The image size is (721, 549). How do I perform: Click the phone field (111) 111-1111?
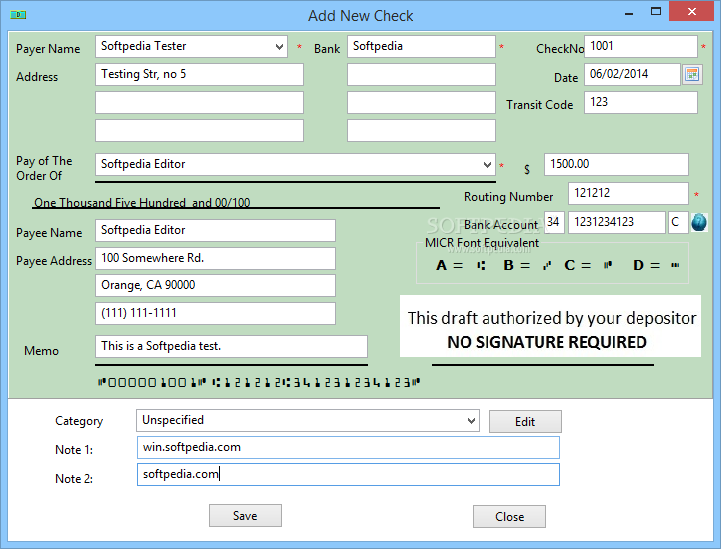point(215,314)
